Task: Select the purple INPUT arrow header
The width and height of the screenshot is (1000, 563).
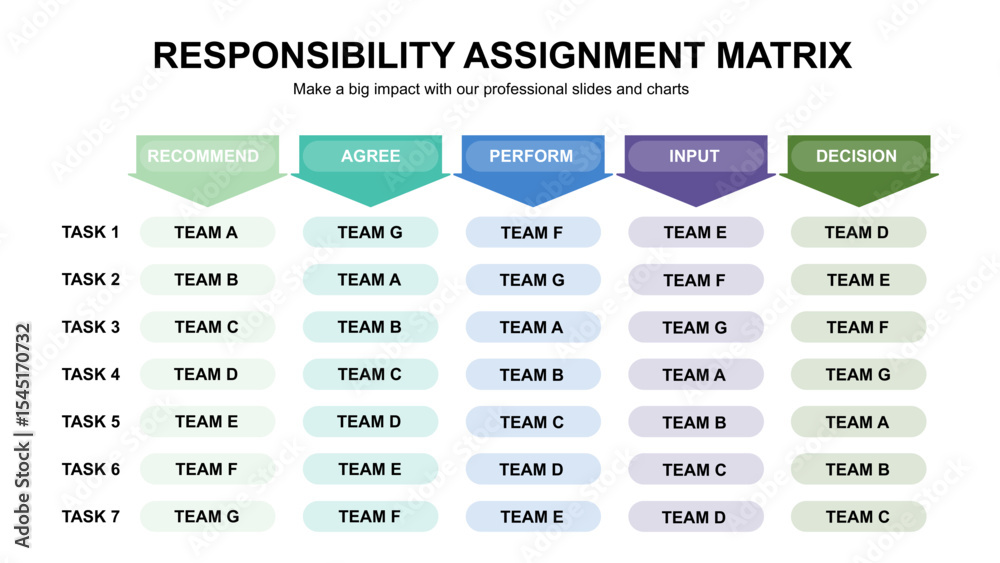Action: click(x=696, y=170)
